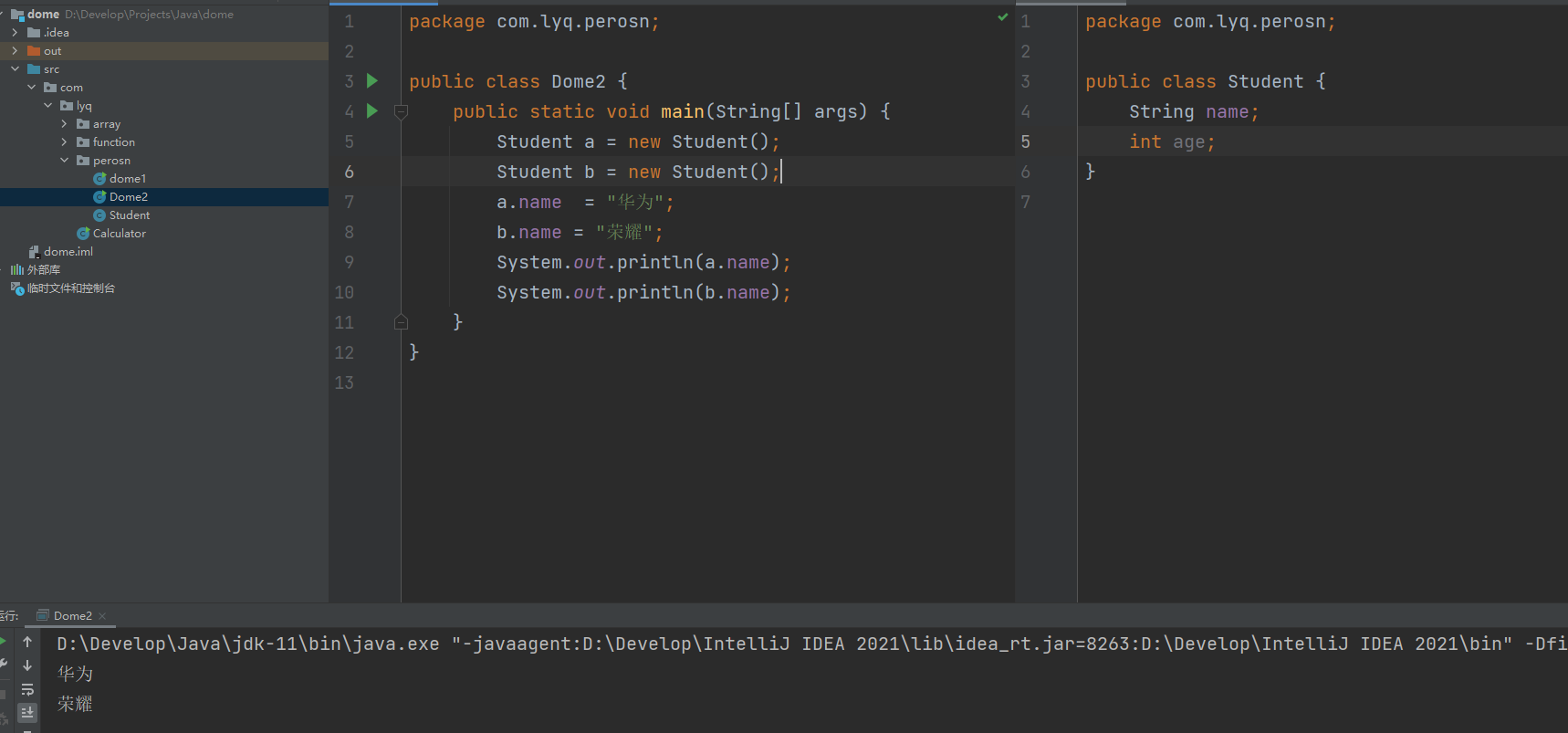Click 华为 output line in the console

[75, 674]
